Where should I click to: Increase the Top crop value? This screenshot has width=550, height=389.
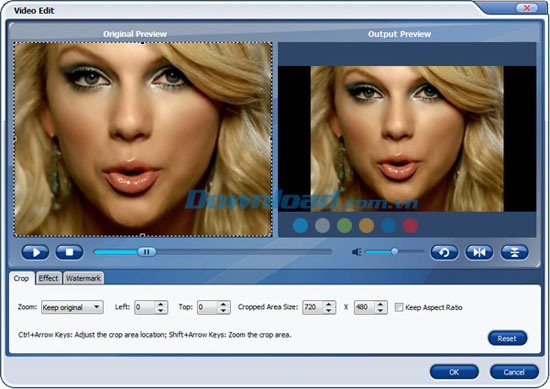(x=223, y=304)
